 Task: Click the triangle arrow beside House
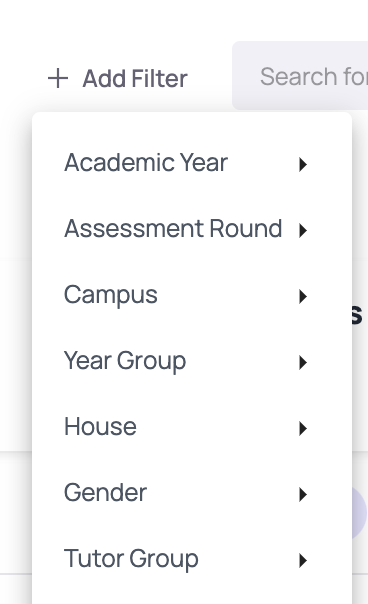pos(303,428)
